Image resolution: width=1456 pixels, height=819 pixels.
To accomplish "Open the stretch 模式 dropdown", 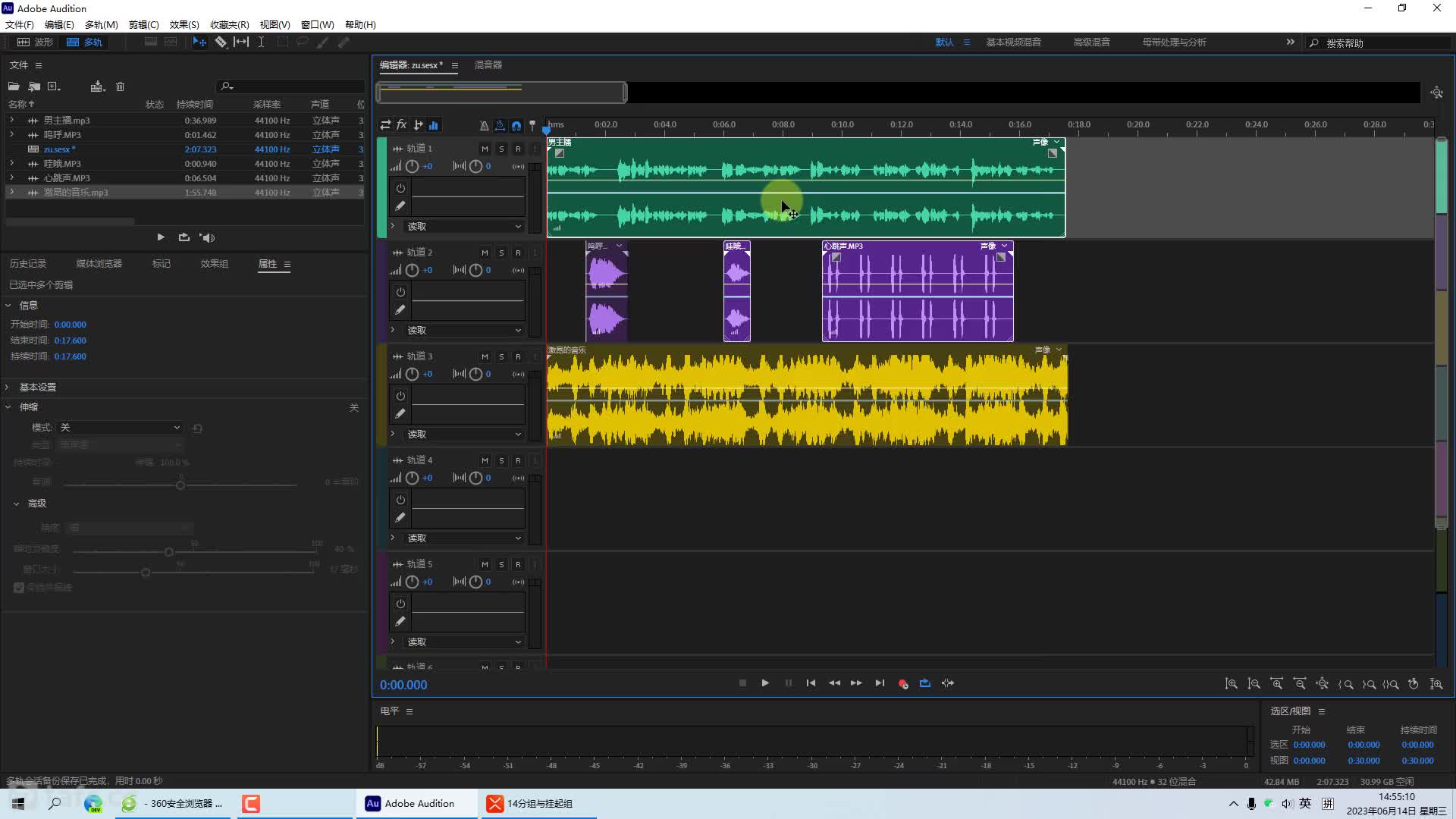I will [x=119, y=428].
